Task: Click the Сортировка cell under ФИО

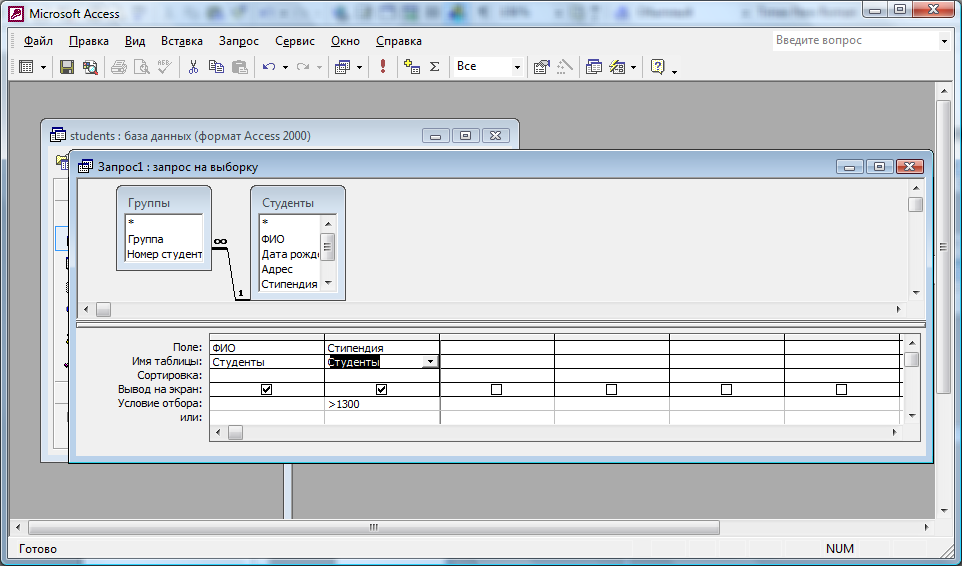Action: (x=267, y=375)
